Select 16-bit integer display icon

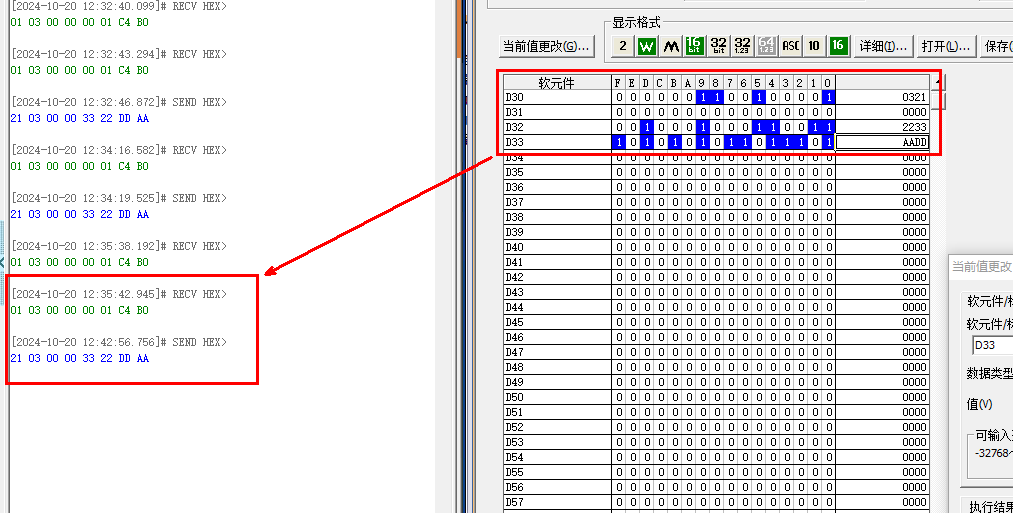pyautogui.click(x=695, y=46)
